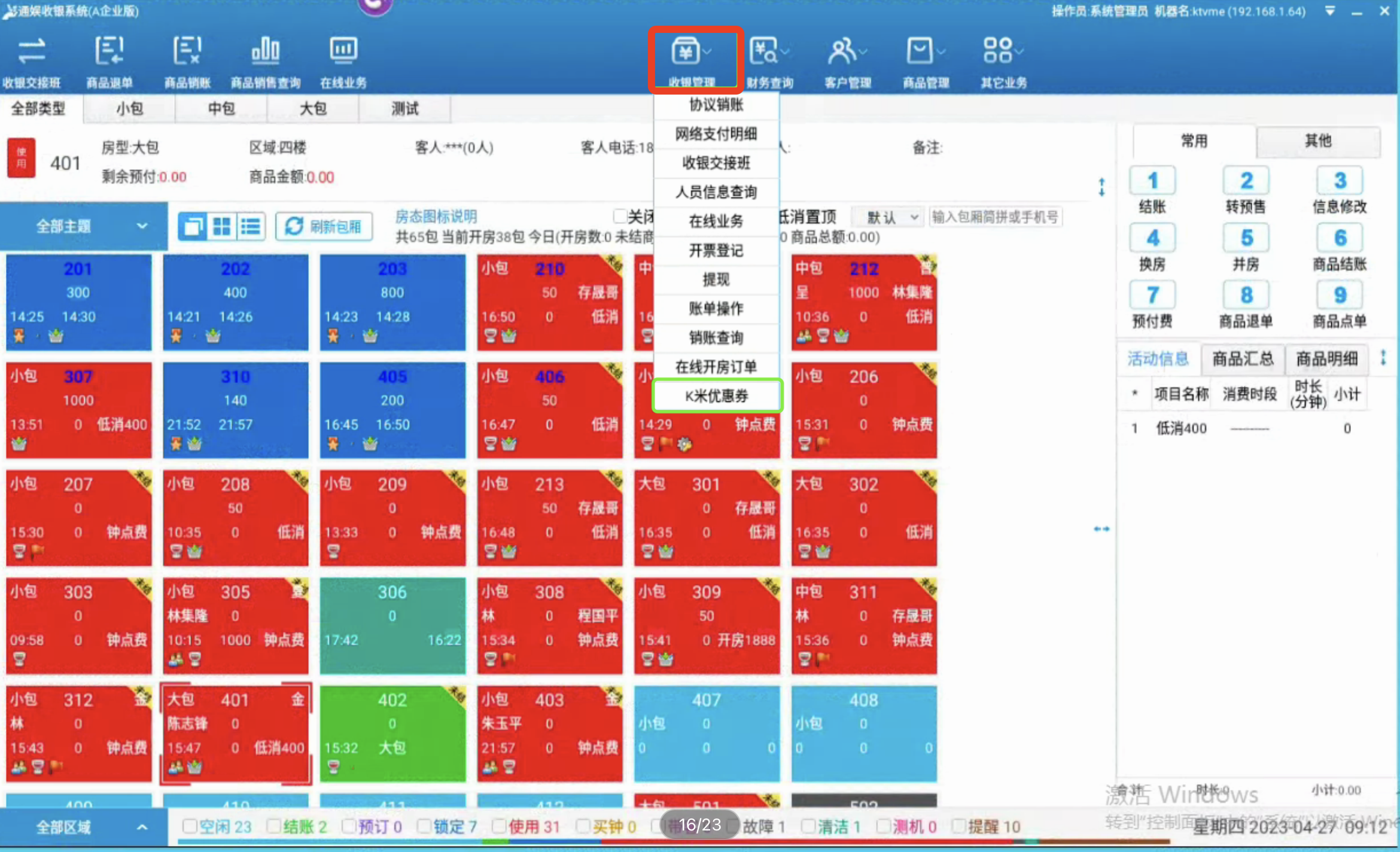Open the 默认 sort dropdown
This screenshot has width=1400, height=852.
(888, 217)
